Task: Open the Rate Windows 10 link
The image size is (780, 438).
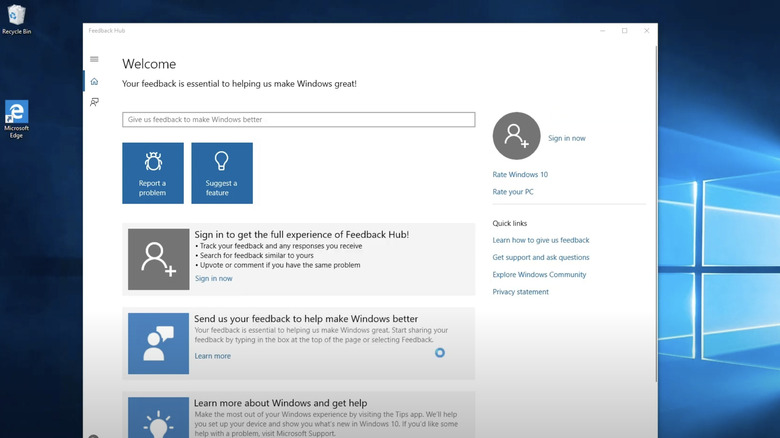Action: point(520,175)
